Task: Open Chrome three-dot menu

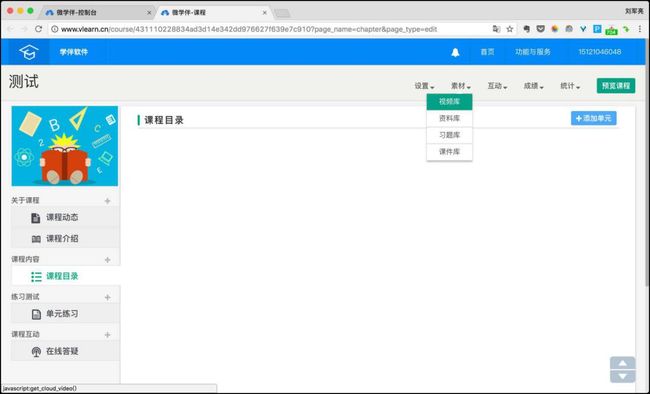Action: click(640, 29)
